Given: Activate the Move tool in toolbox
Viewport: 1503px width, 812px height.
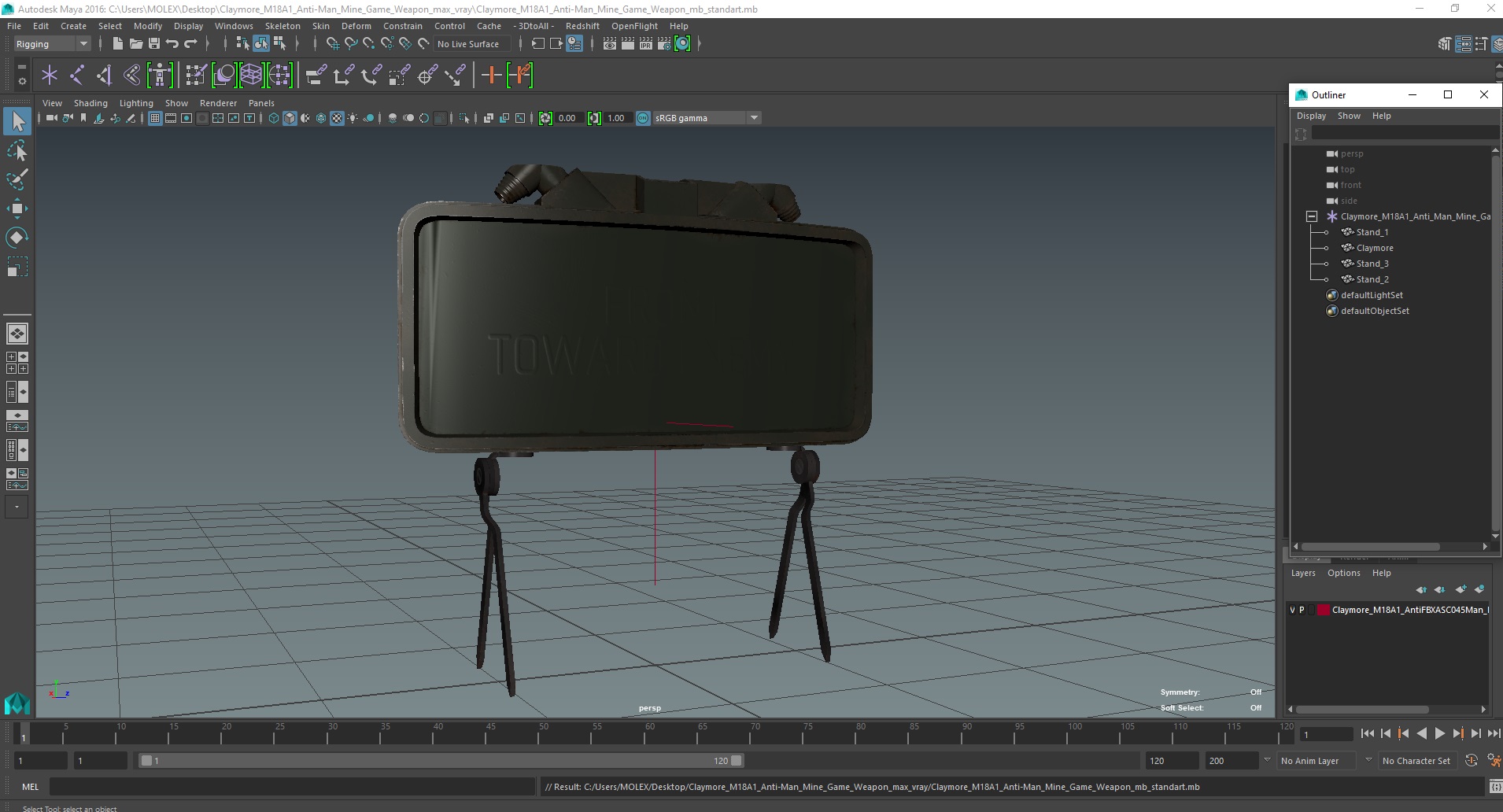Looking at the screenshot, I should pyautogui.click(x=17, y=209).
